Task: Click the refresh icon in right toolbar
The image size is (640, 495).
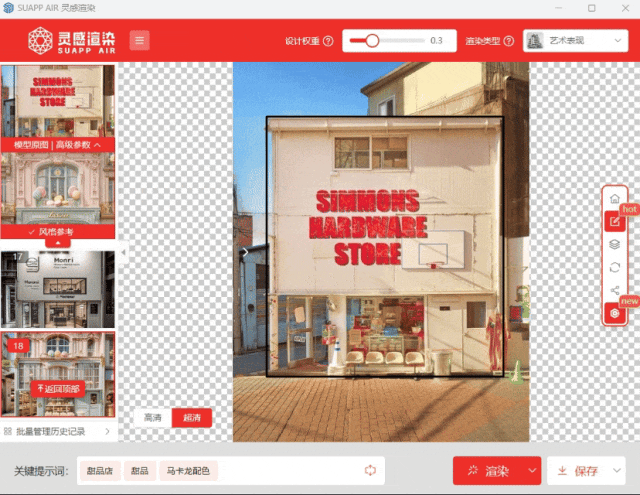Action: click(615, 267)
